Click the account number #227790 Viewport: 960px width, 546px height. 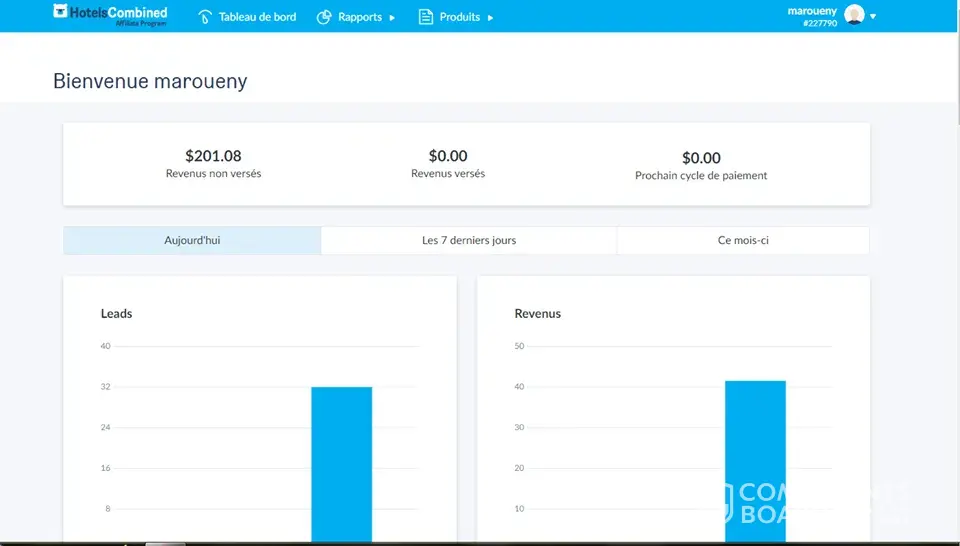point(819,23)
